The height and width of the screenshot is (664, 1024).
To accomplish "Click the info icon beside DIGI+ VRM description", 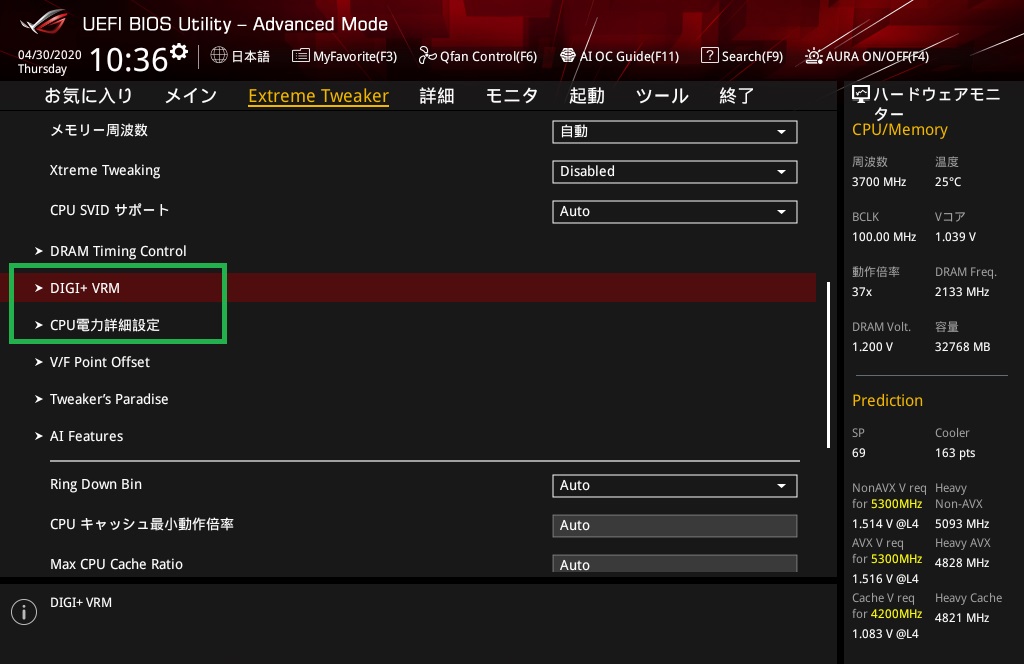I will [x=24, y=612].
